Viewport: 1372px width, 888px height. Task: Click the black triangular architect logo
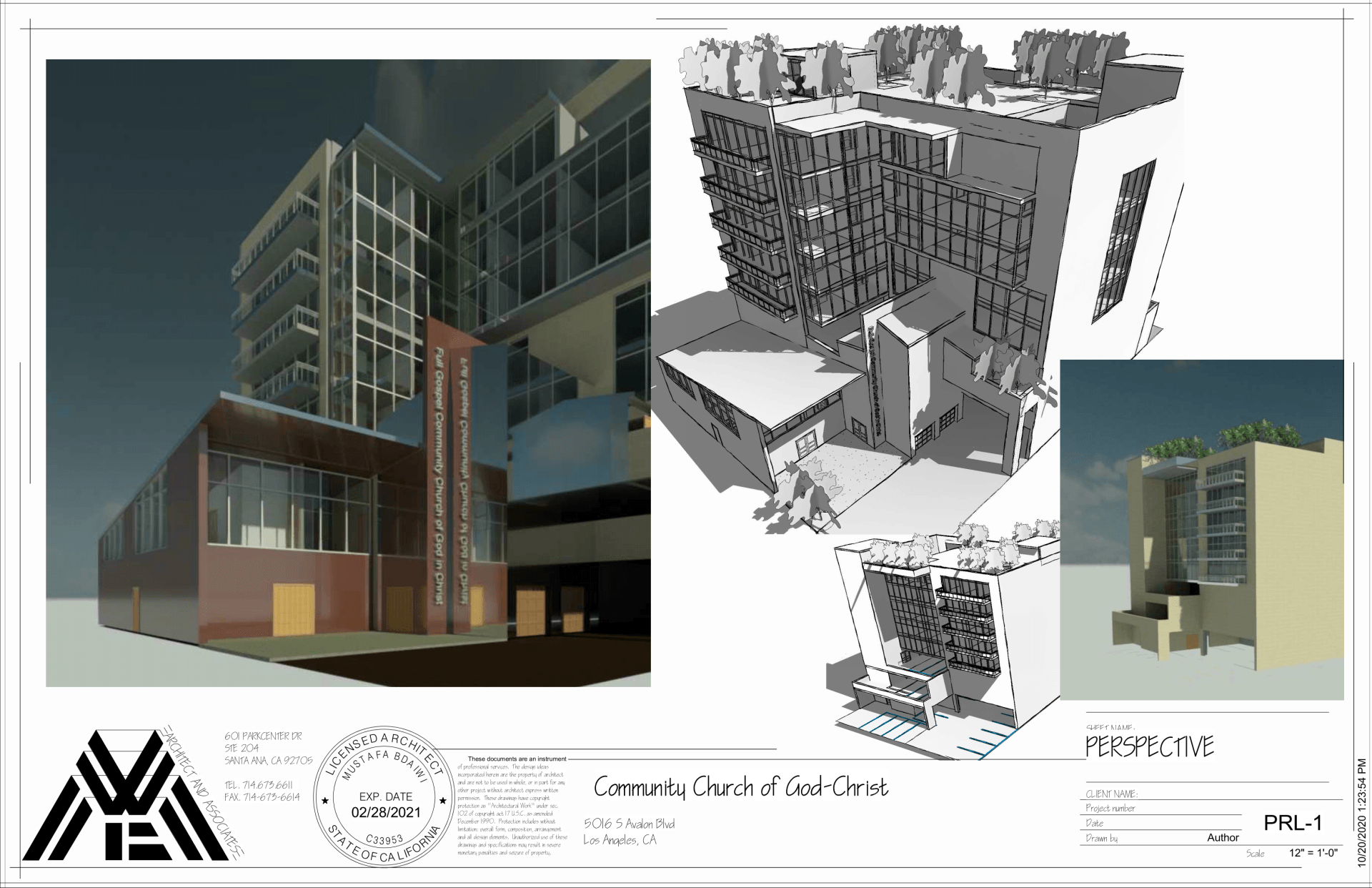[126, 796]
